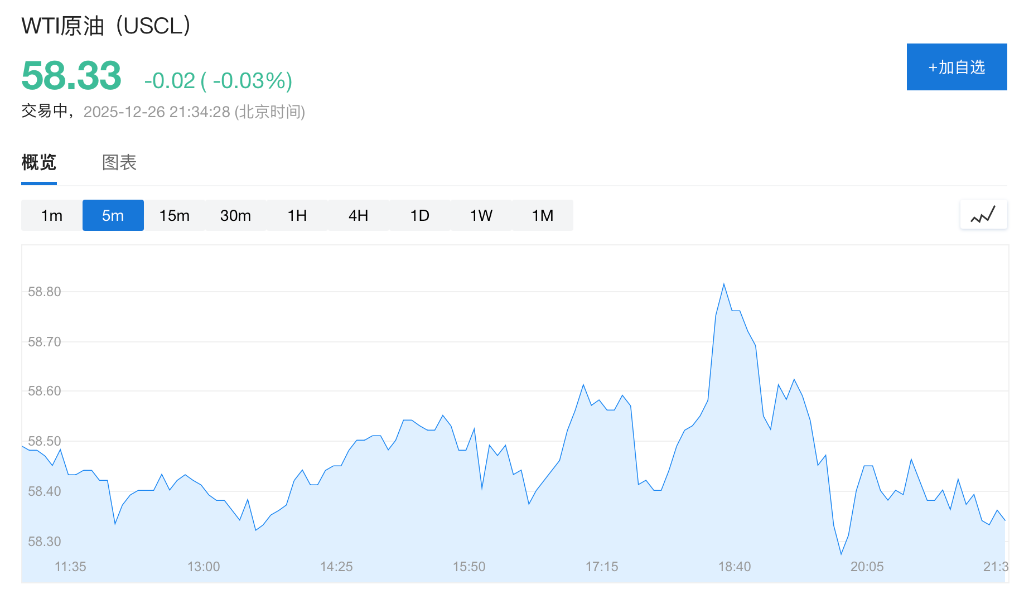The image size is (1024, 593).
Task: Show the 1D daily chart
Action: pos(420,216)
